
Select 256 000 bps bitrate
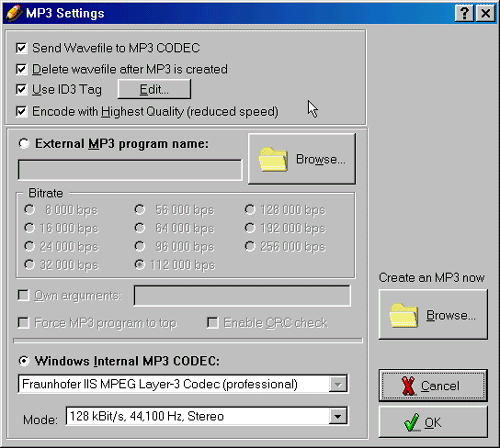250,246
